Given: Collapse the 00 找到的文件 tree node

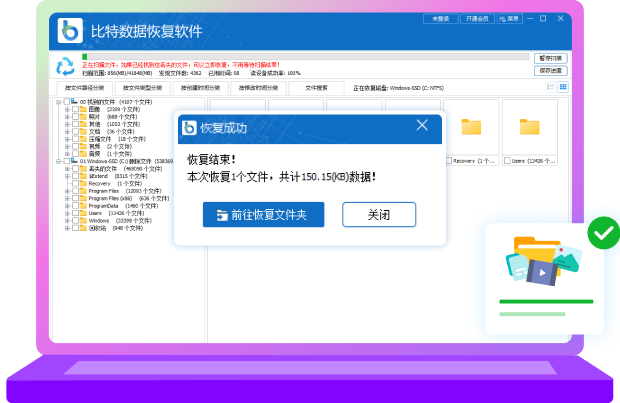Looking at the screenshot, I should click(59, 102).
